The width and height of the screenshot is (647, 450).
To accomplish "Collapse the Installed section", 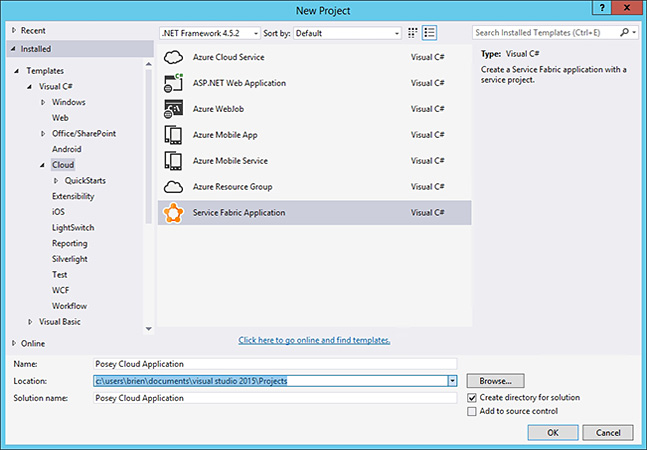I will (x=14, y=49).
